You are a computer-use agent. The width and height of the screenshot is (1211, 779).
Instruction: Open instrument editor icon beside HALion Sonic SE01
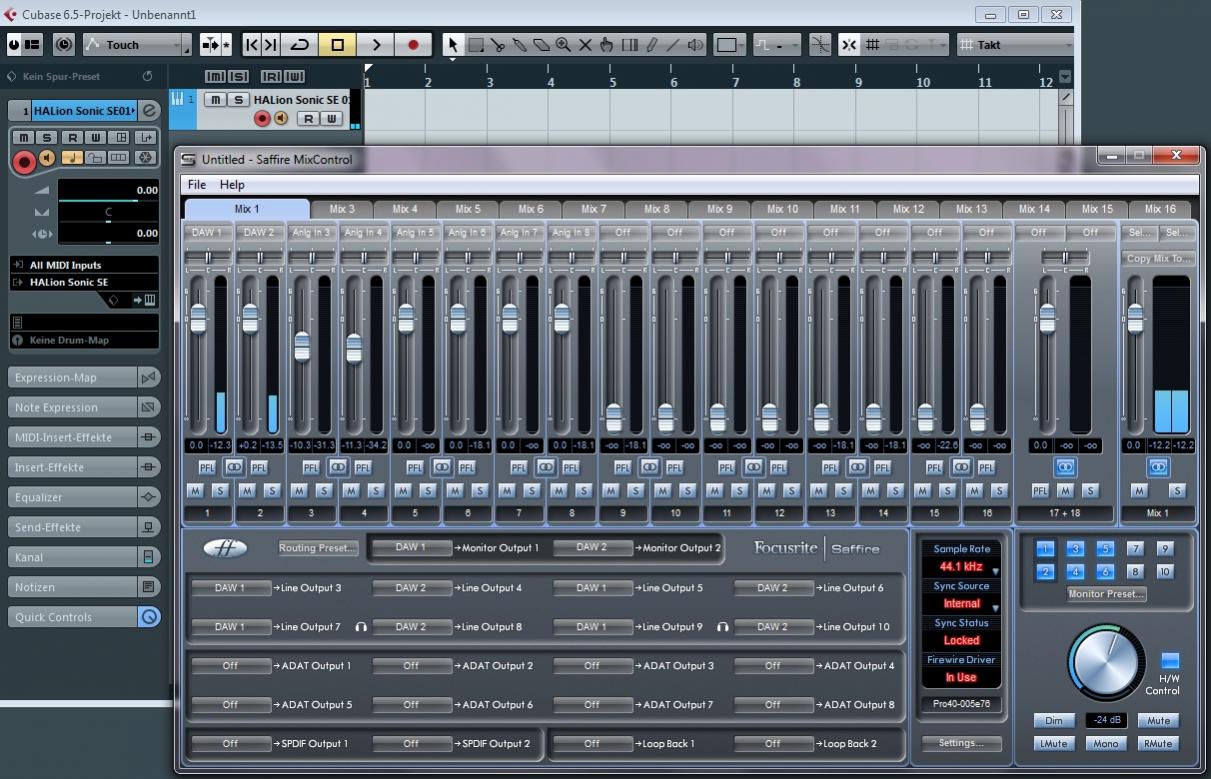click(x=149, y=110)
